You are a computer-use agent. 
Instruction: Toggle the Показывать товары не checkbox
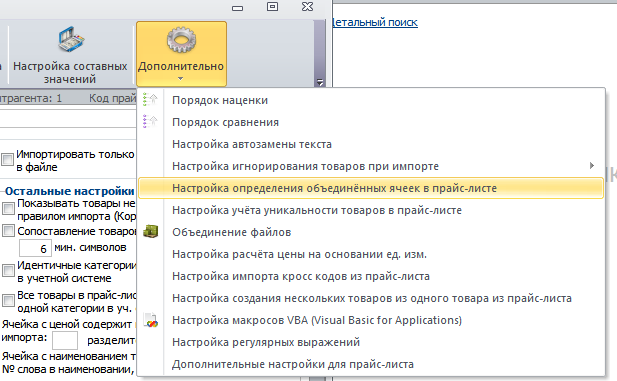8,208
